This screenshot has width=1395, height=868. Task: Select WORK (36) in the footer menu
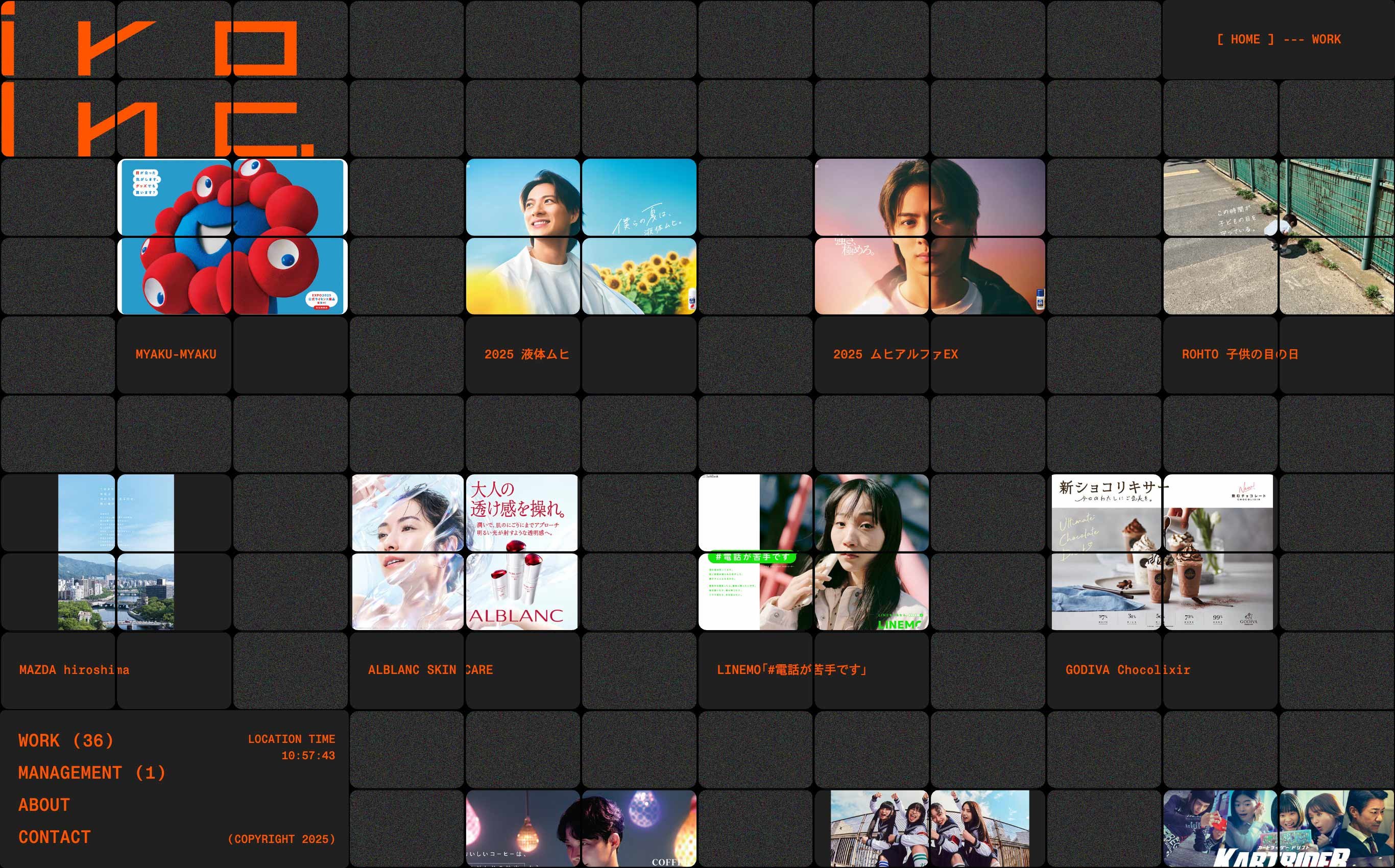pos(66,740)
